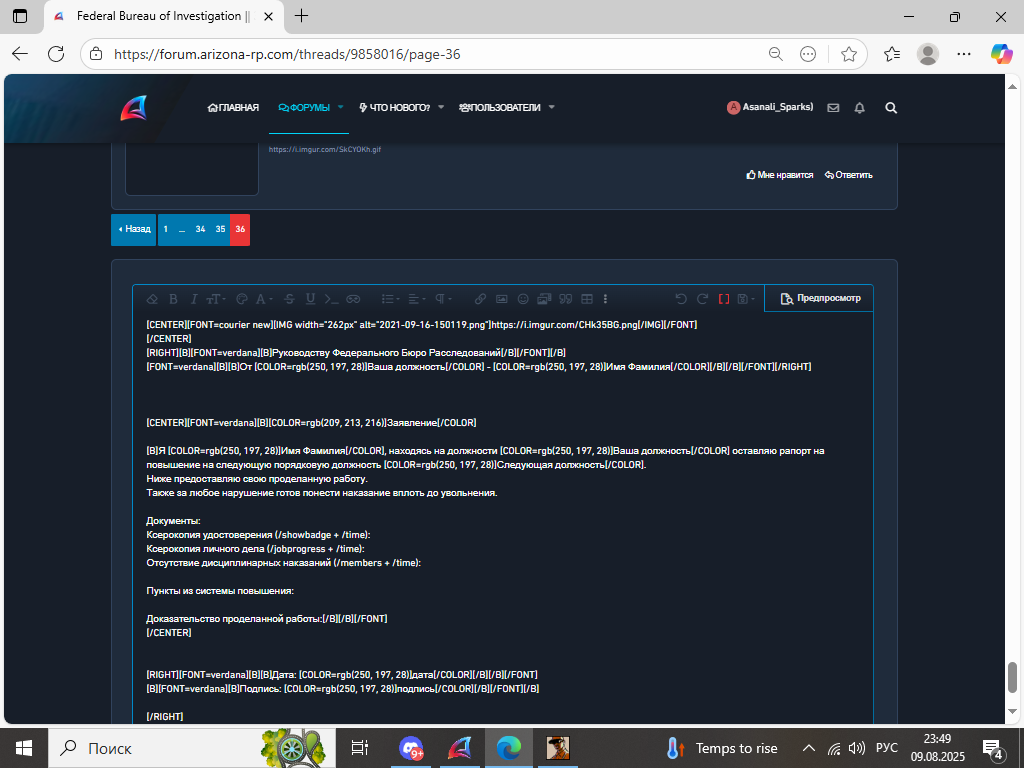Screen dimensions: 1024x768
Task: Expand the list options dropdown
Action: 391,298
